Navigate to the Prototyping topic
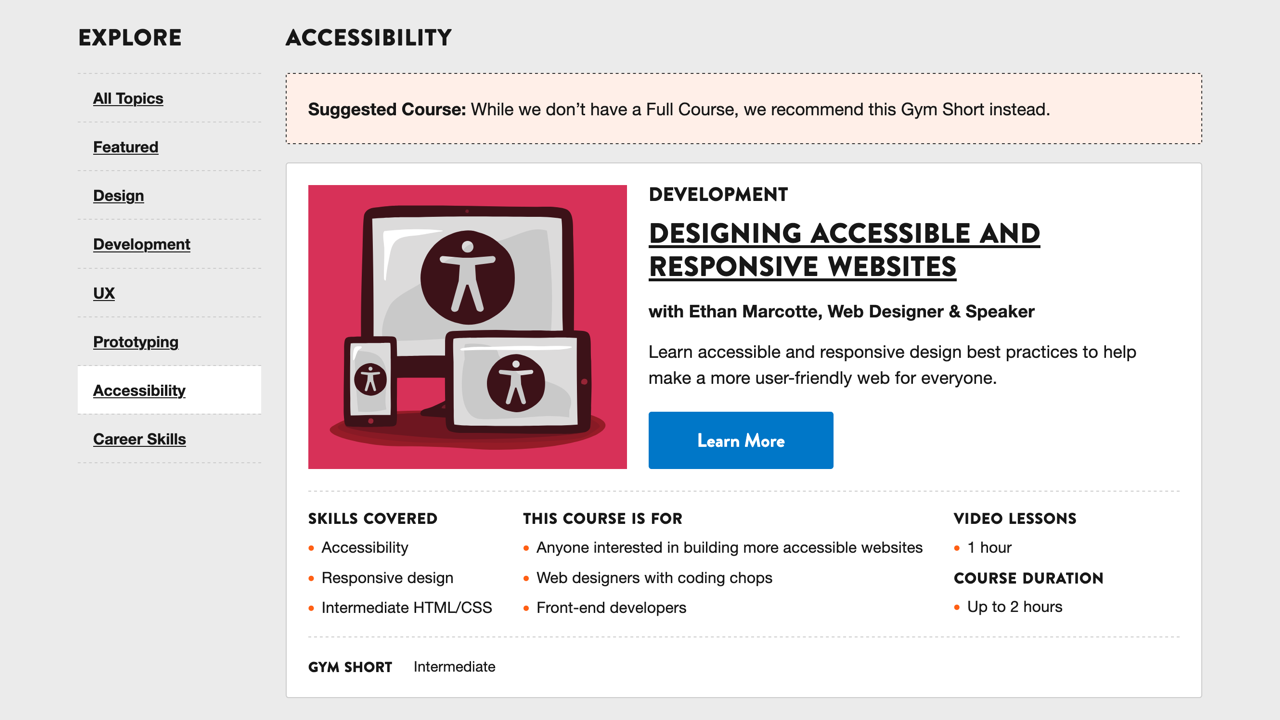The width and height of the screenshot is (1280, 720). click(136, 342)
